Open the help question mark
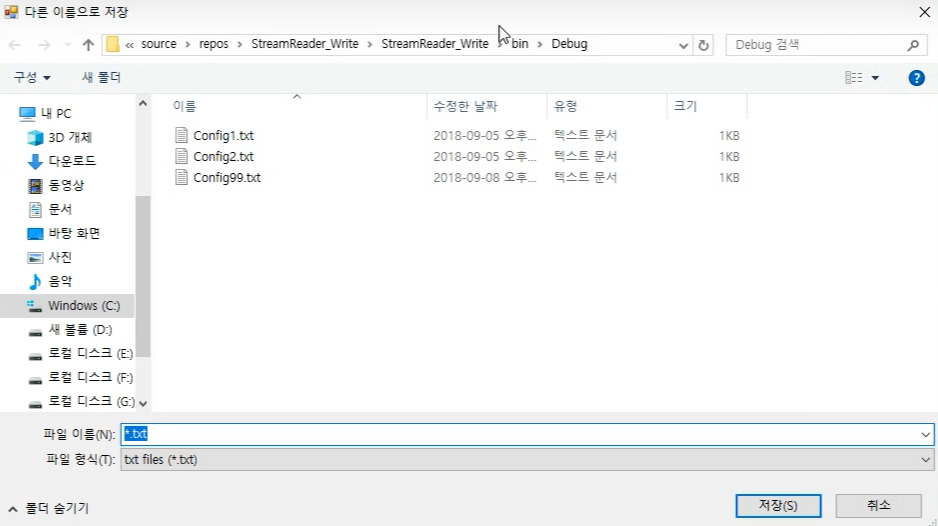This screenshot has height=526, width=938. tap(916, 78)
